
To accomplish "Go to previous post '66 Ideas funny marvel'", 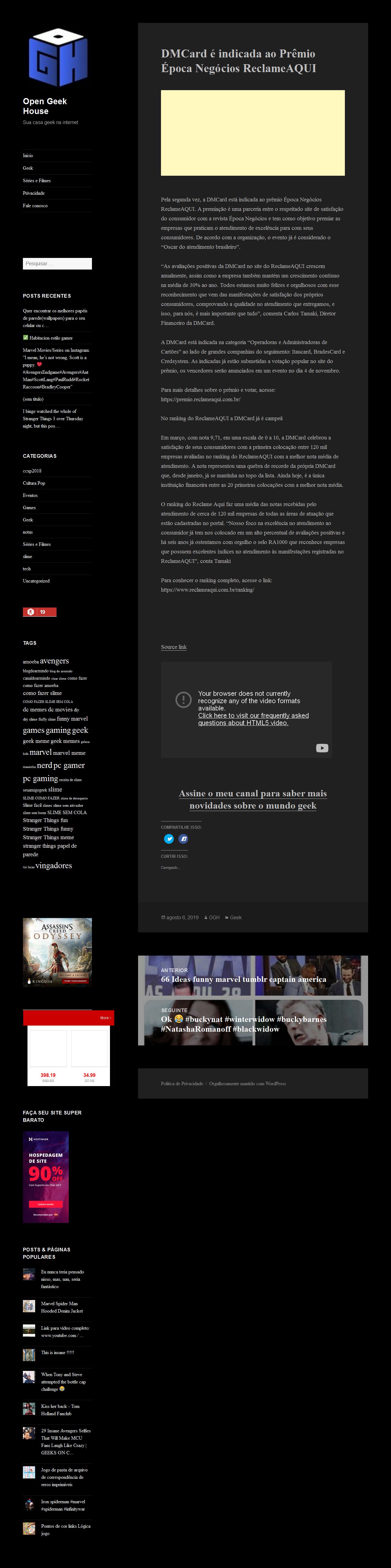I will click(x=243, y=979).
